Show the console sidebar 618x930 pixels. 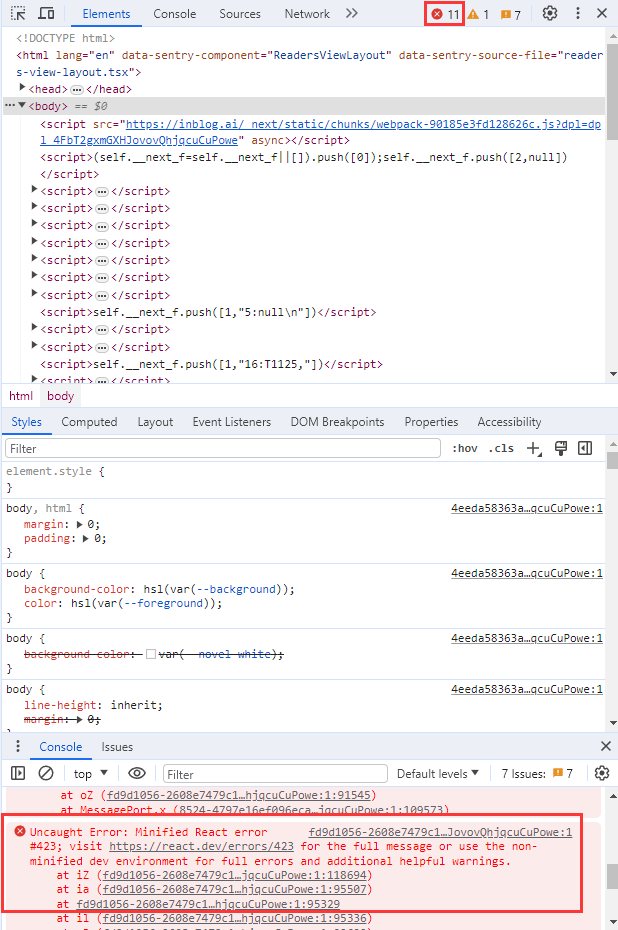click(x=18, y=773)
